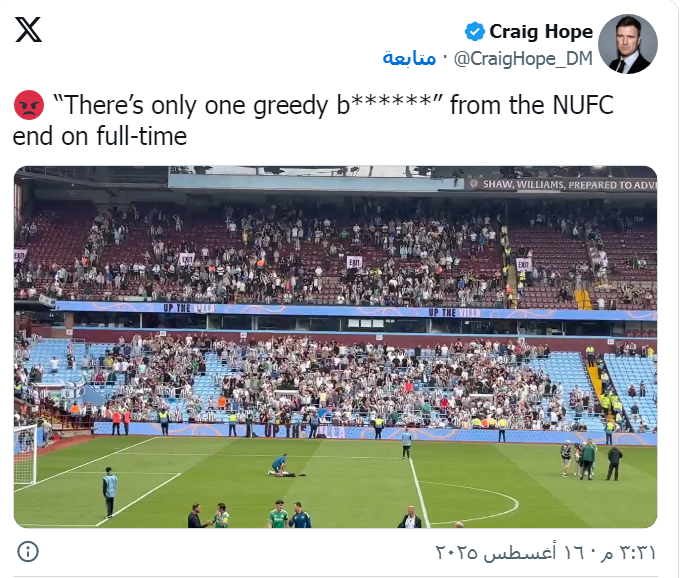Open Craig Hope's profile picture
The image size is (681, 578).
pyautogui.click(x=628, y=44)
